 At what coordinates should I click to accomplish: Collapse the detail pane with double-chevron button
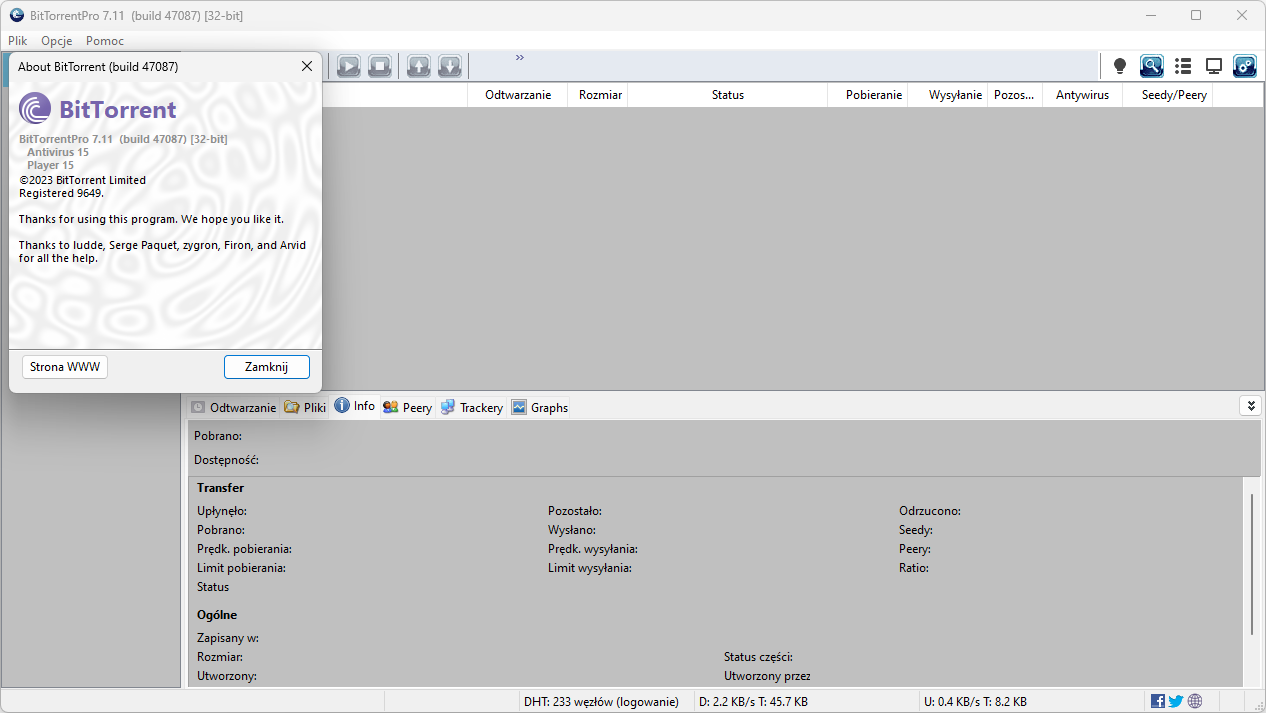coord(1250,406)
